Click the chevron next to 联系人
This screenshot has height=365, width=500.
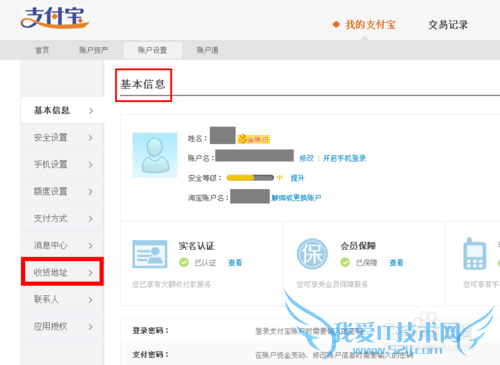pos(91,300)
